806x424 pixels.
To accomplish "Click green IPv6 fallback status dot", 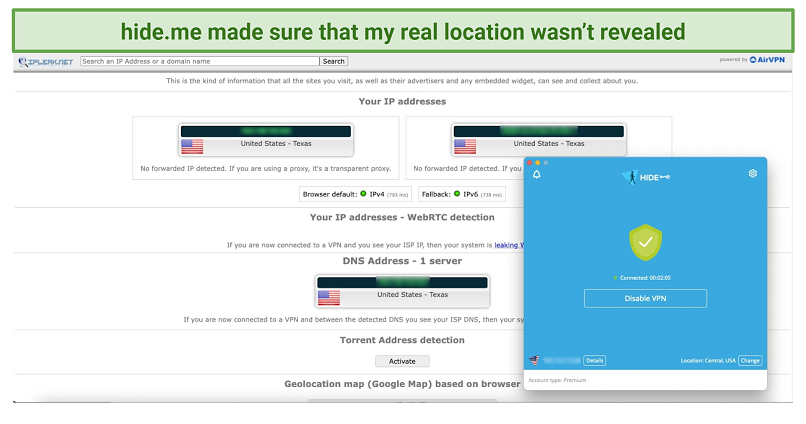I will pyautogui.click(x=457, y=194).
